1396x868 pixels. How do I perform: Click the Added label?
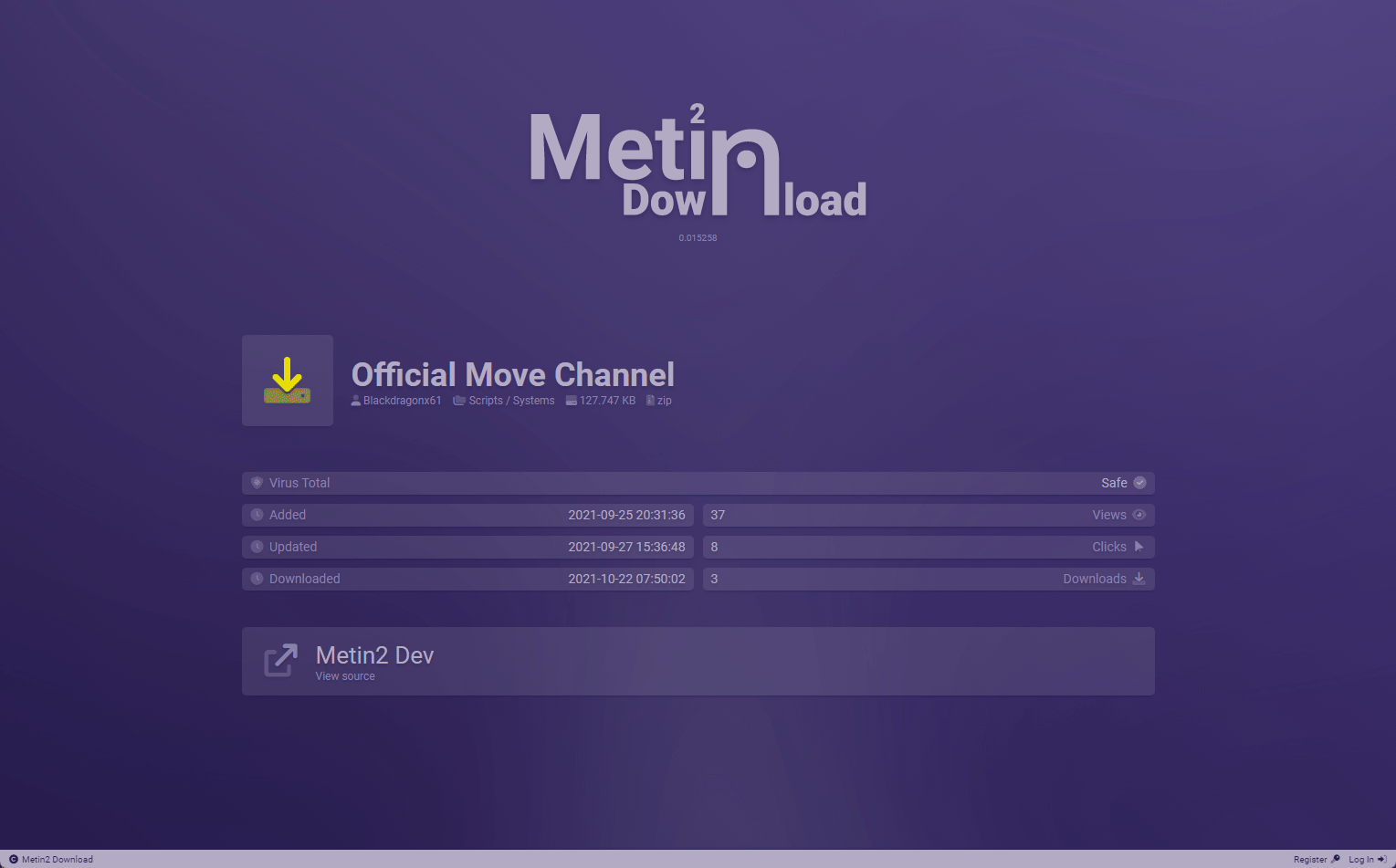(x=288, y=515)
